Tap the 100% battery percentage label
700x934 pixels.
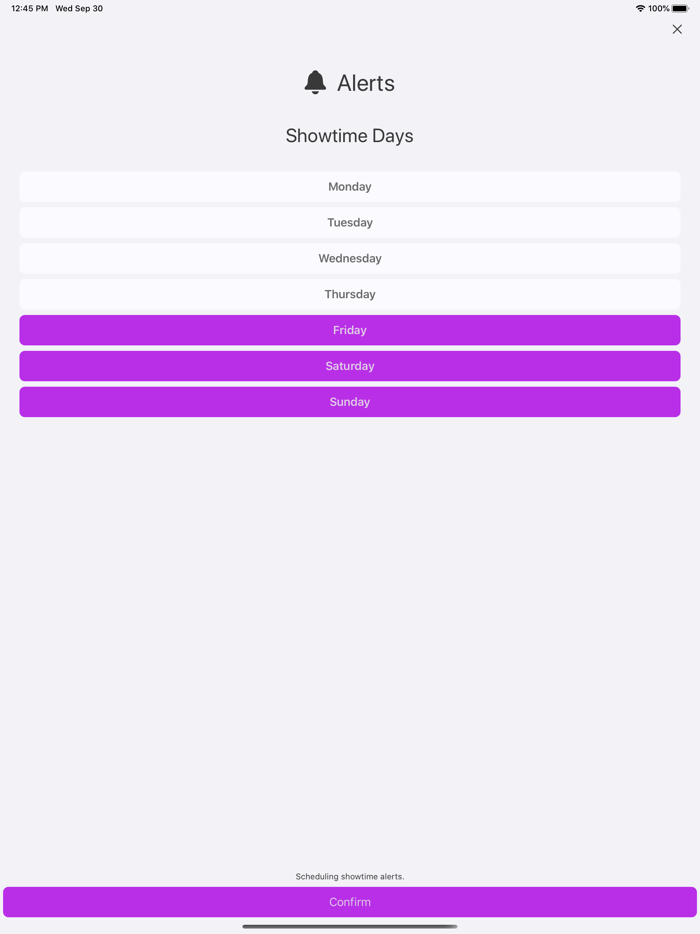(x=659, y=8)
